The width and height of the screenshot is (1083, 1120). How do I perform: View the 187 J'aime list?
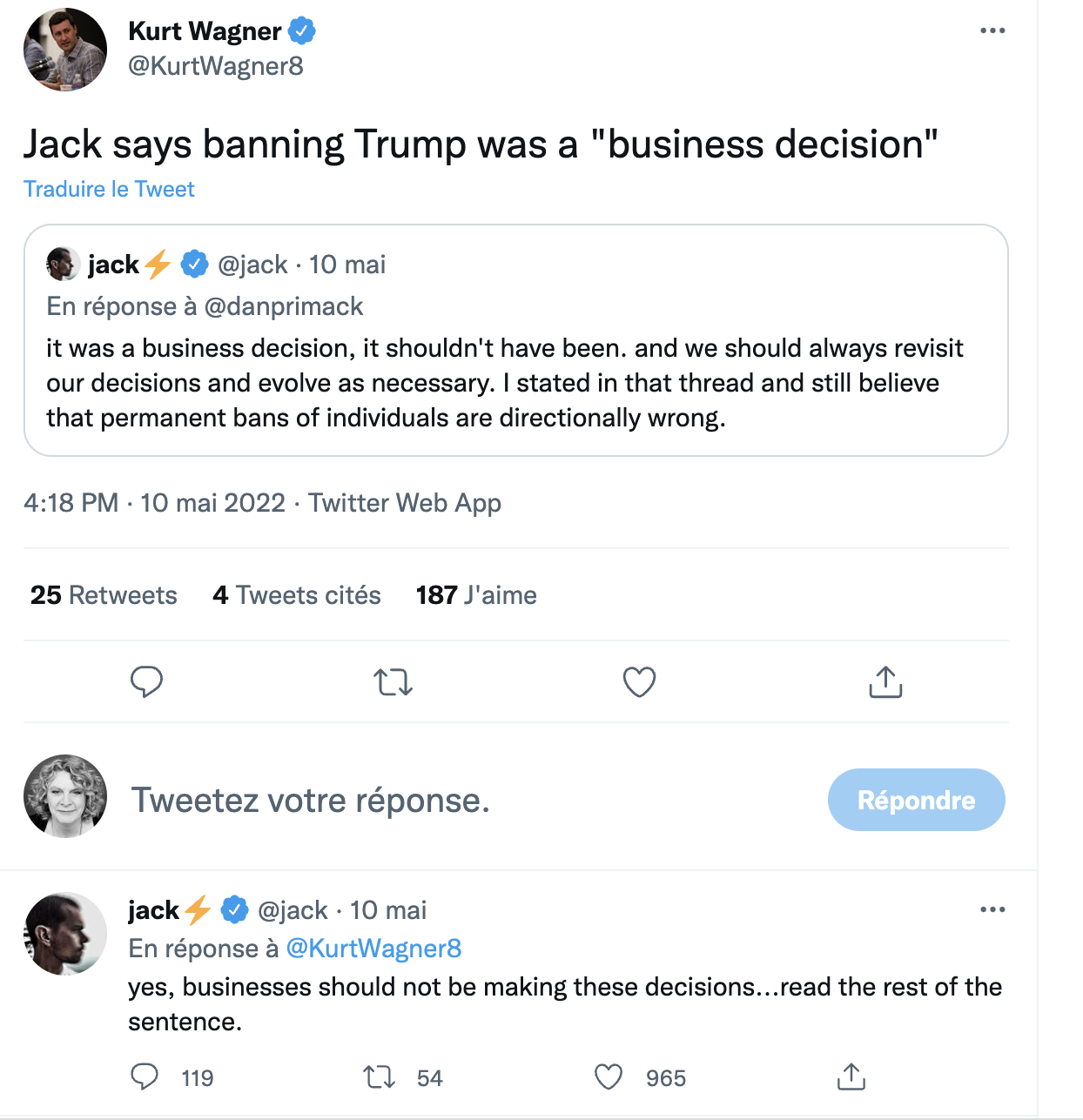pos(476,595)
